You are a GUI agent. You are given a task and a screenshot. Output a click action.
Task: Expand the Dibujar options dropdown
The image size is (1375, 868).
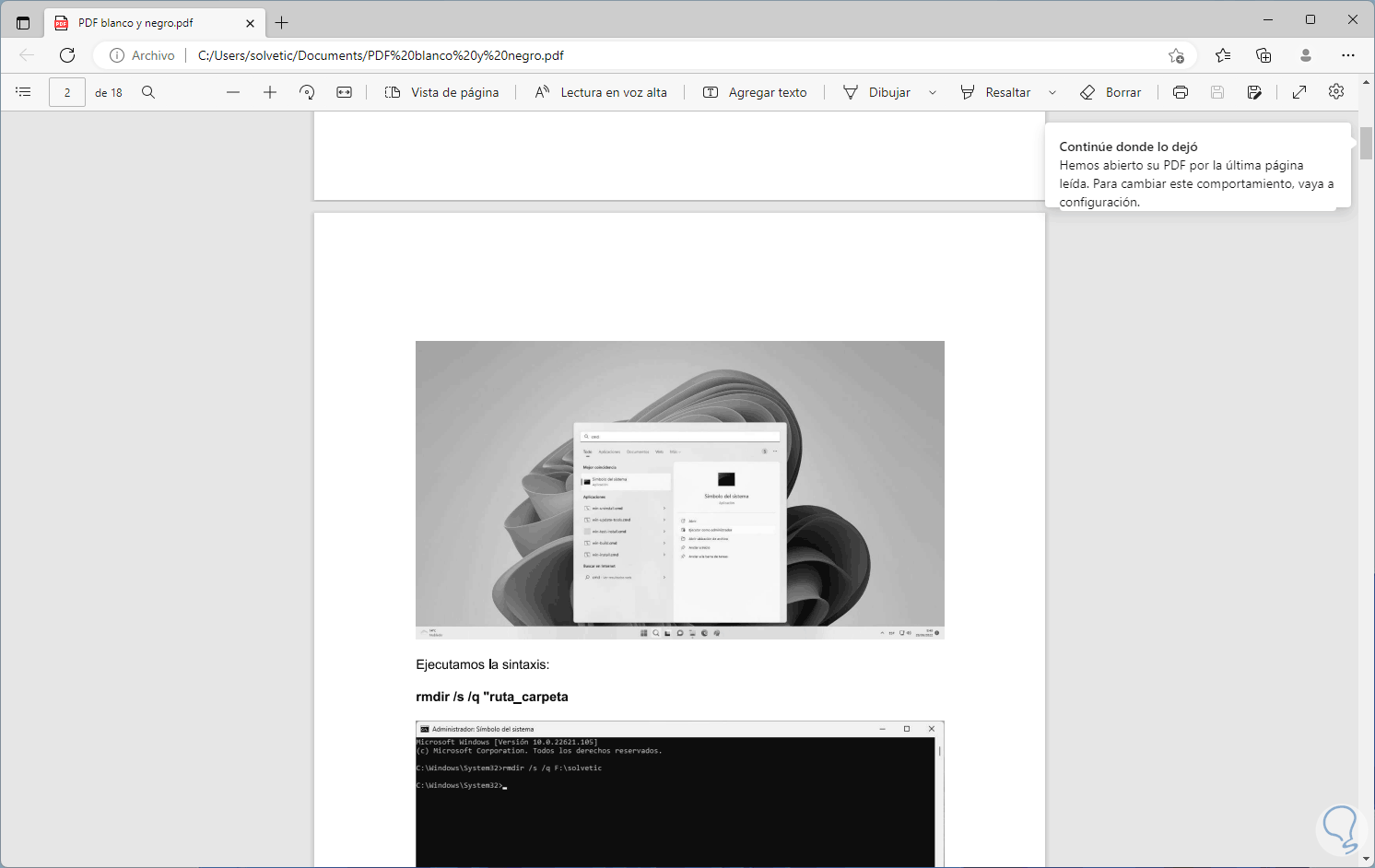pos(933,92)
